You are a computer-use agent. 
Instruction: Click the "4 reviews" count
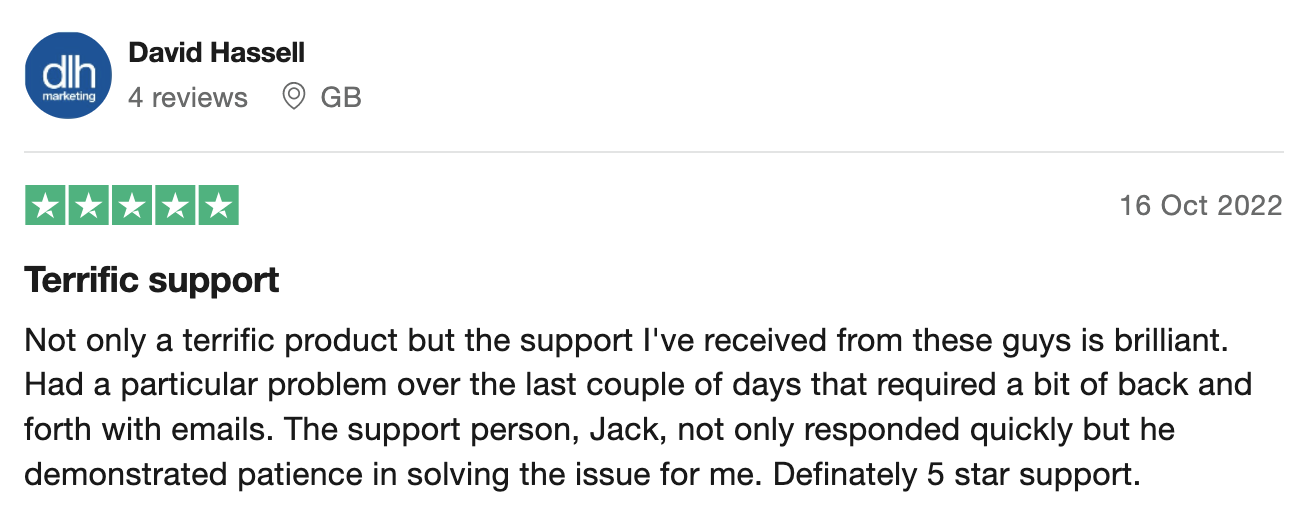pyautogui.click(x=188, y=98)
